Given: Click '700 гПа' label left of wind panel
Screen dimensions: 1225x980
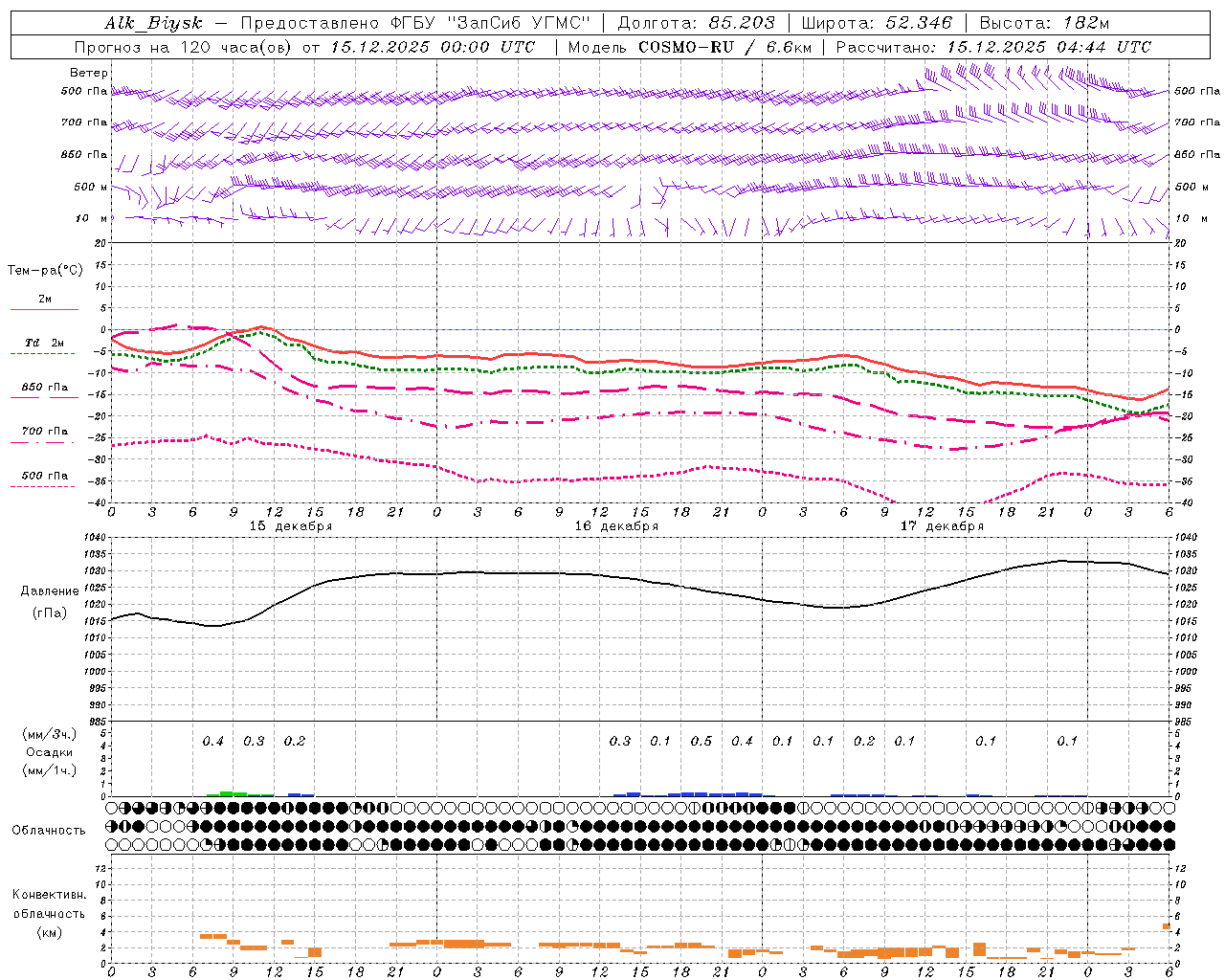Looking at the screenshot, I should click(x=84, y=122).
